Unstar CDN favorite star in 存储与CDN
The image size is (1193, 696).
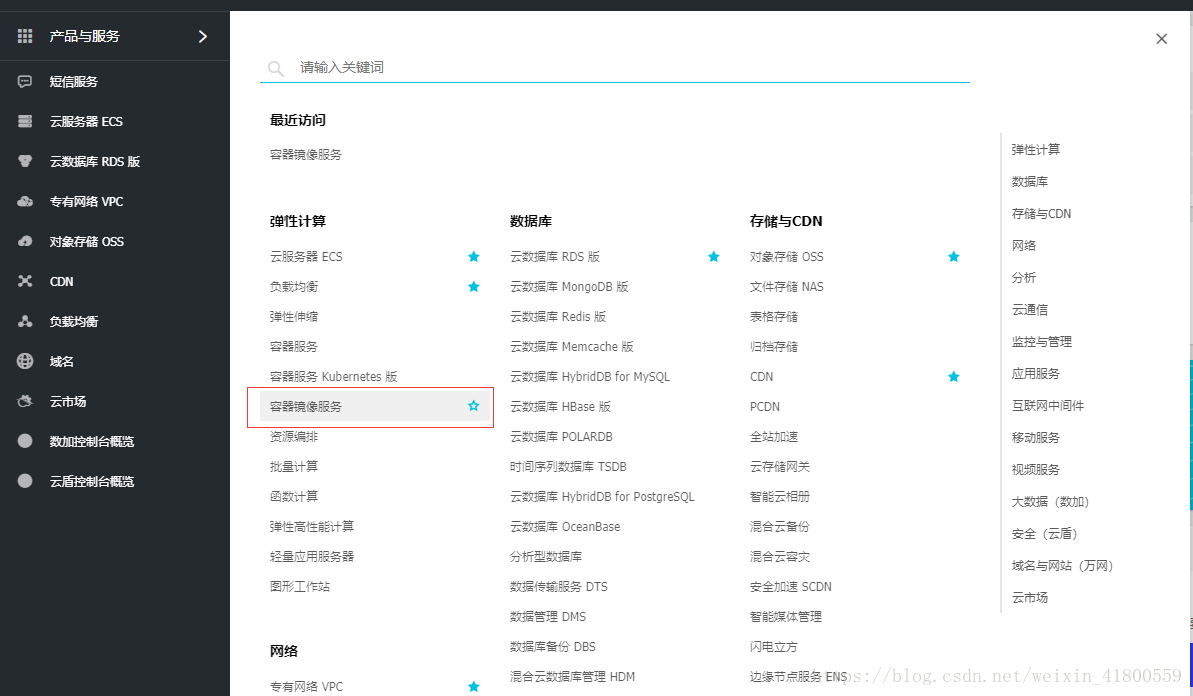[x=953, y=377]
